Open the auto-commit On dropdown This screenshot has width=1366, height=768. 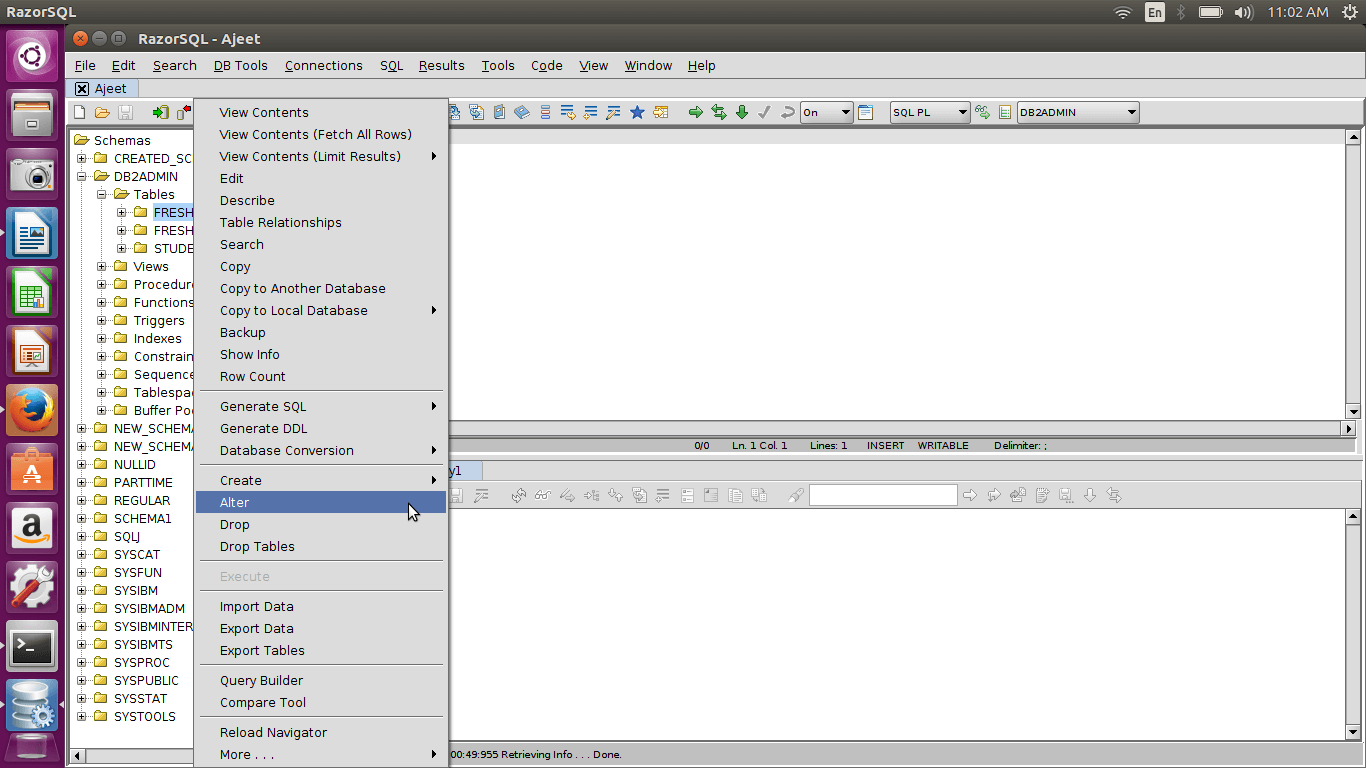826,113
